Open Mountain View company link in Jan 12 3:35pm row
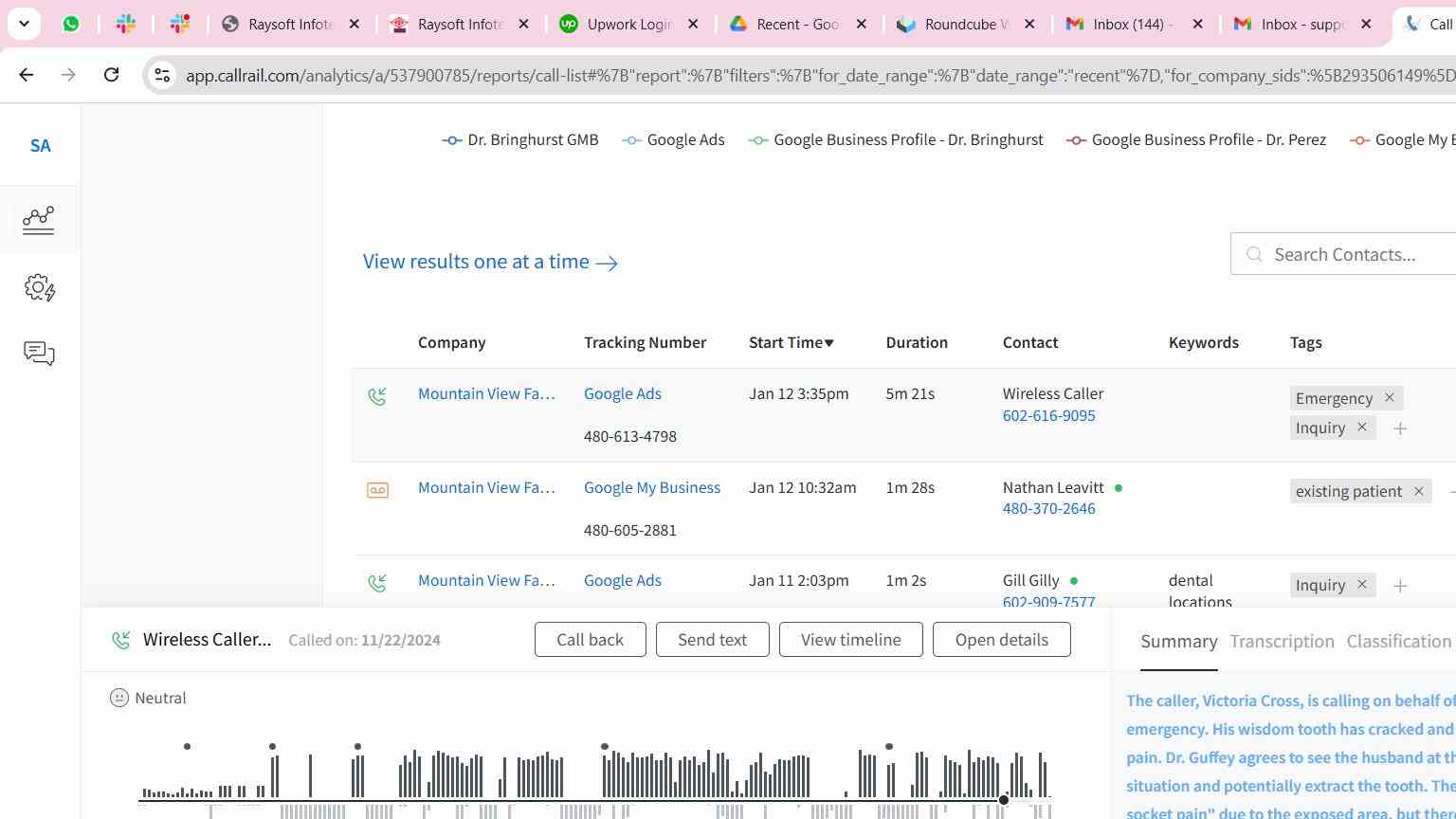The width and height of the screenshot is (1456, 819). coord(486,393)
